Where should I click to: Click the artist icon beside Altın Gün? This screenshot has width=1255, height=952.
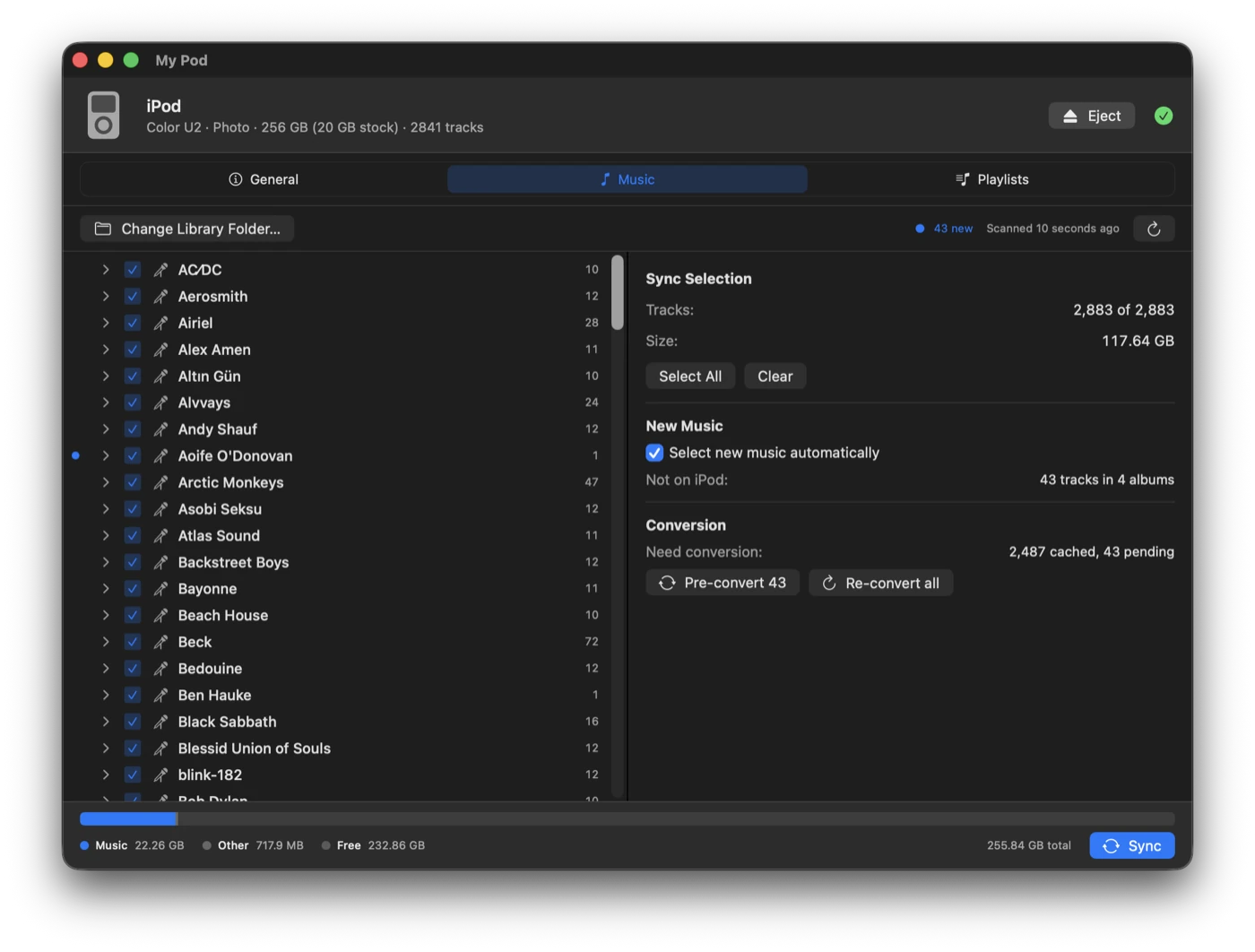[160, 376]
